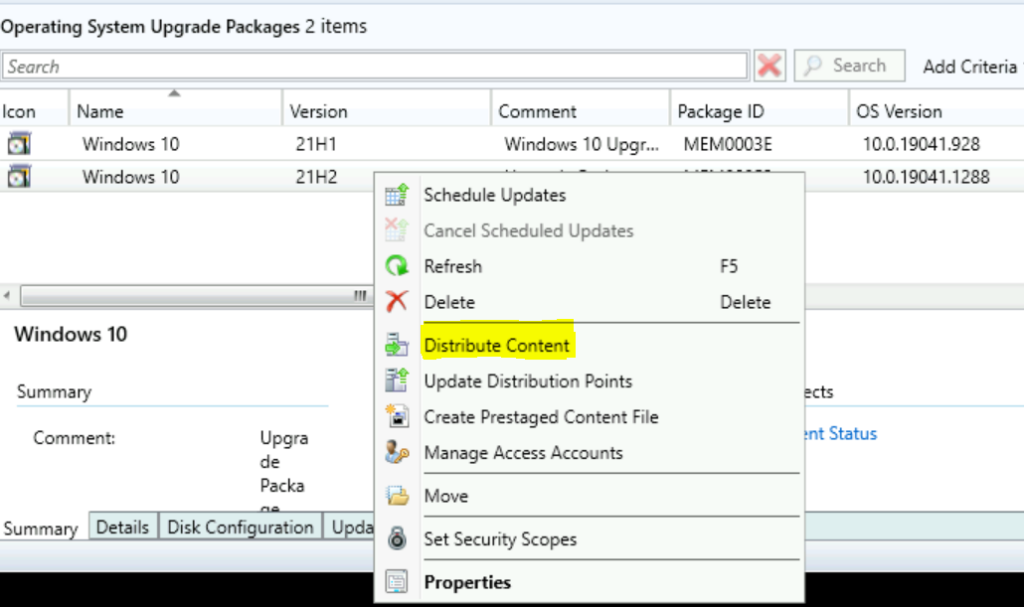Click the Distribute Content icon
Screen dimensions: 1024x607
pos(396,345)
